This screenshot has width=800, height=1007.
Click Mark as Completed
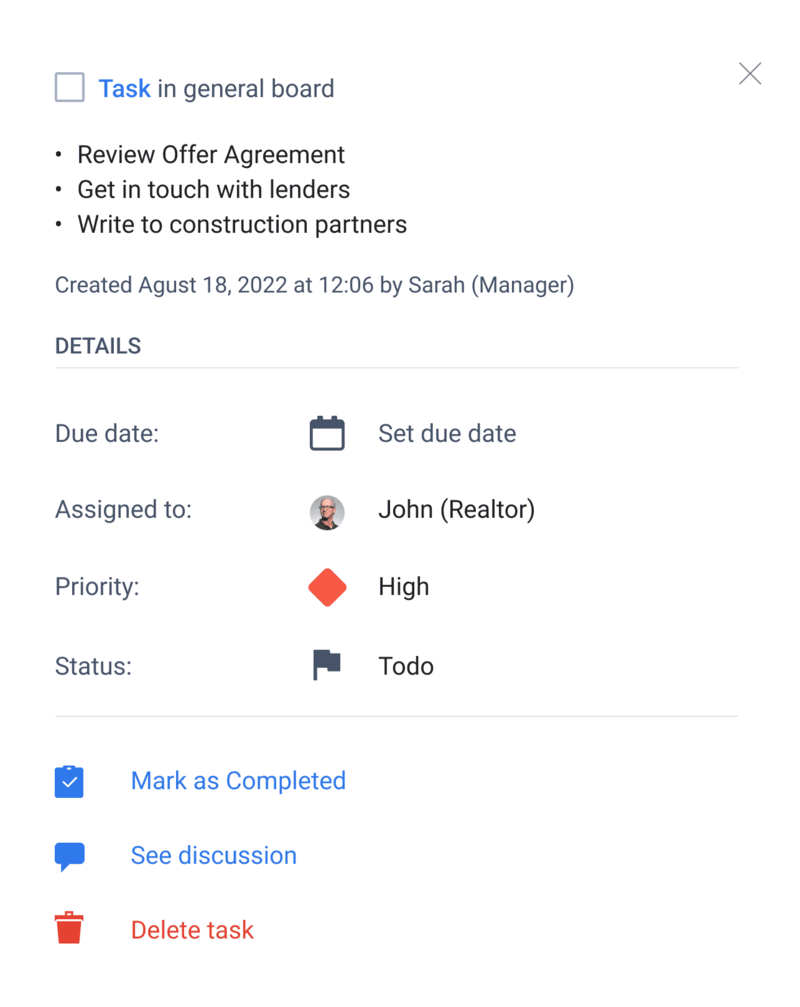click(x=238, y=781)
